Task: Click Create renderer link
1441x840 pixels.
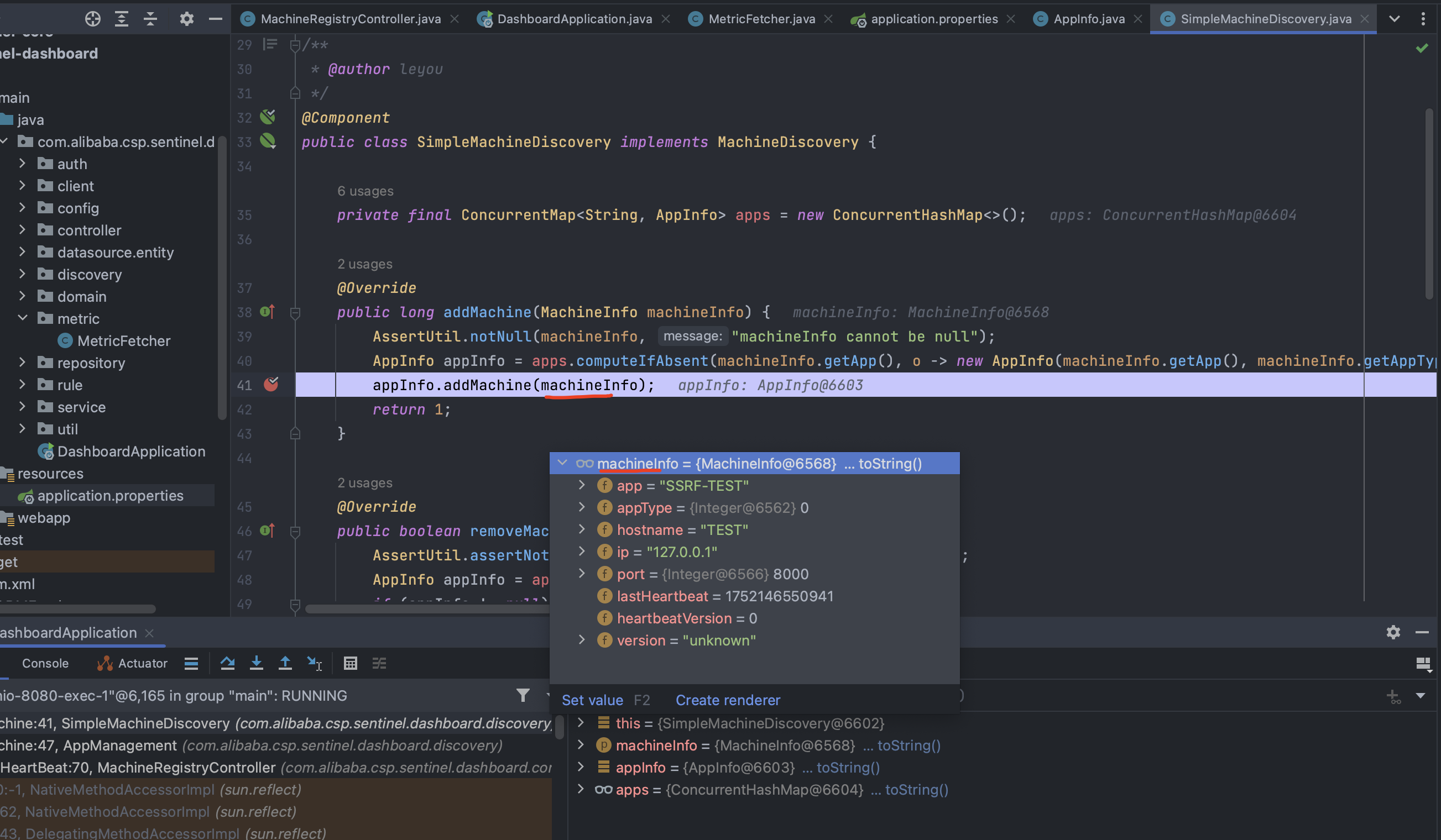Action: click(727, 700)
